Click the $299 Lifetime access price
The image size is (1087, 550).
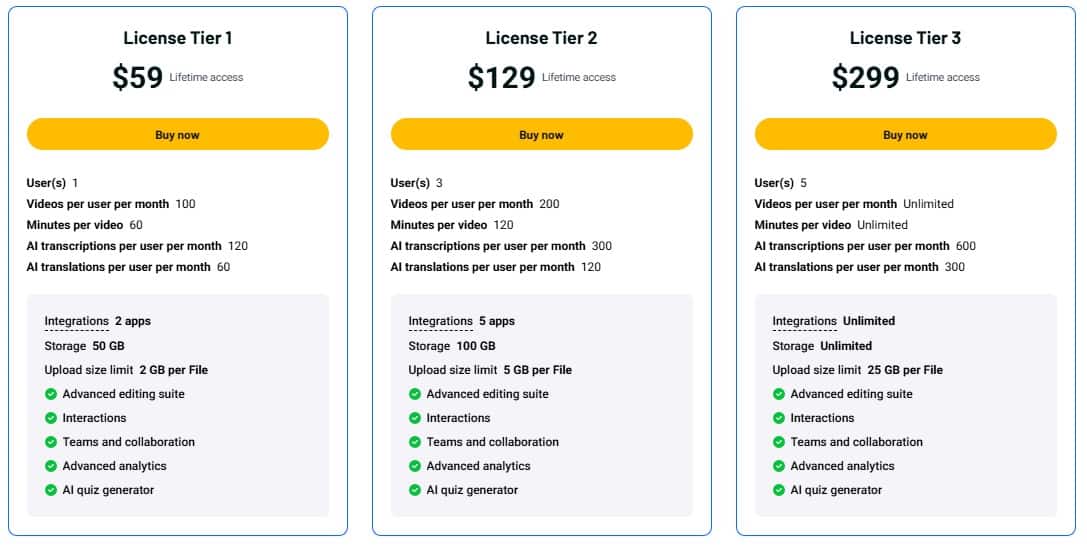pos(866,77)
